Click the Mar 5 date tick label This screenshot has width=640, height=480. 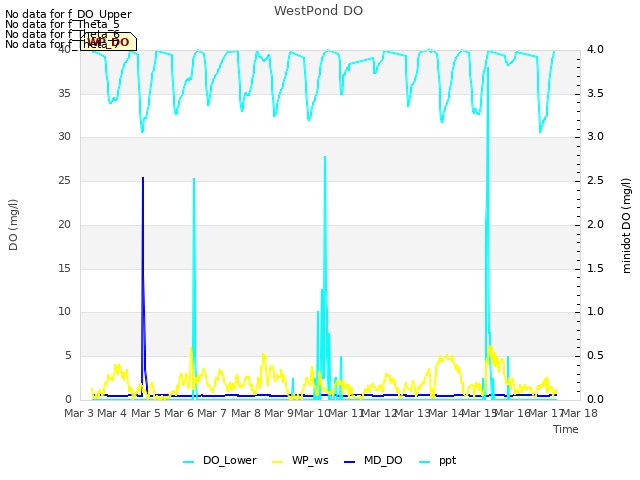(x=145, y=413)
